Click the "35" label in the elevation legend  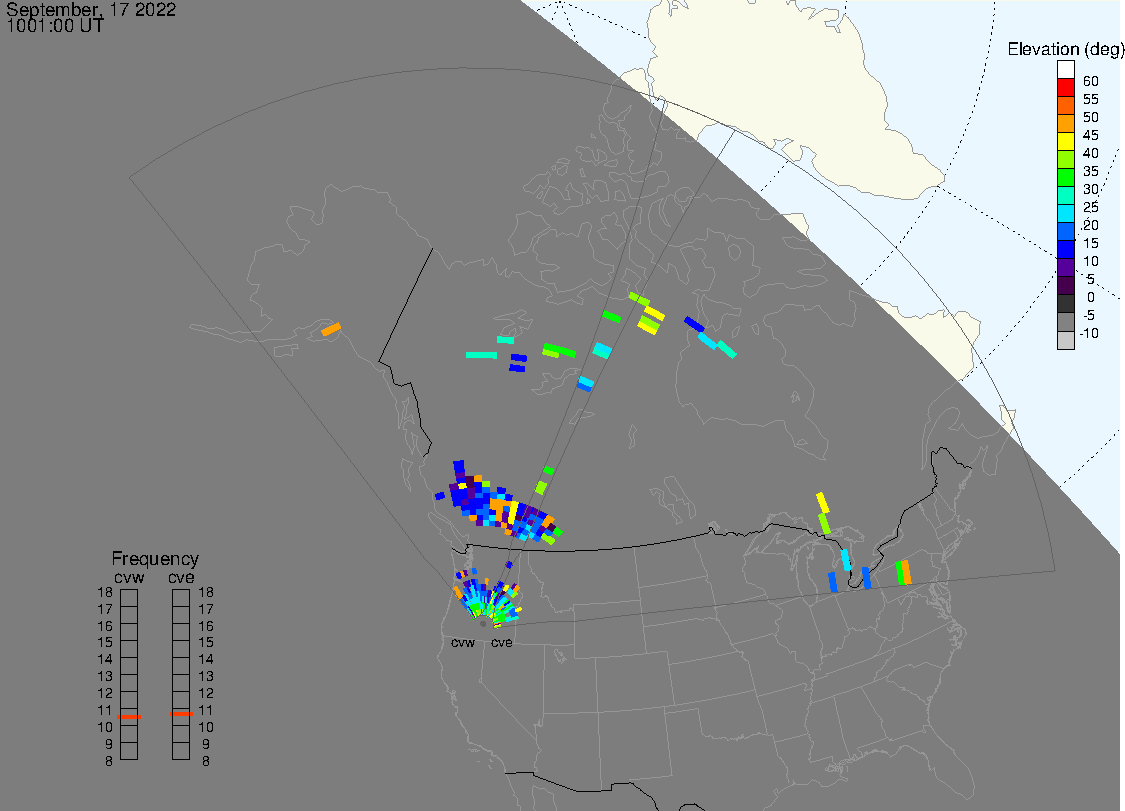coord(1091,171)
